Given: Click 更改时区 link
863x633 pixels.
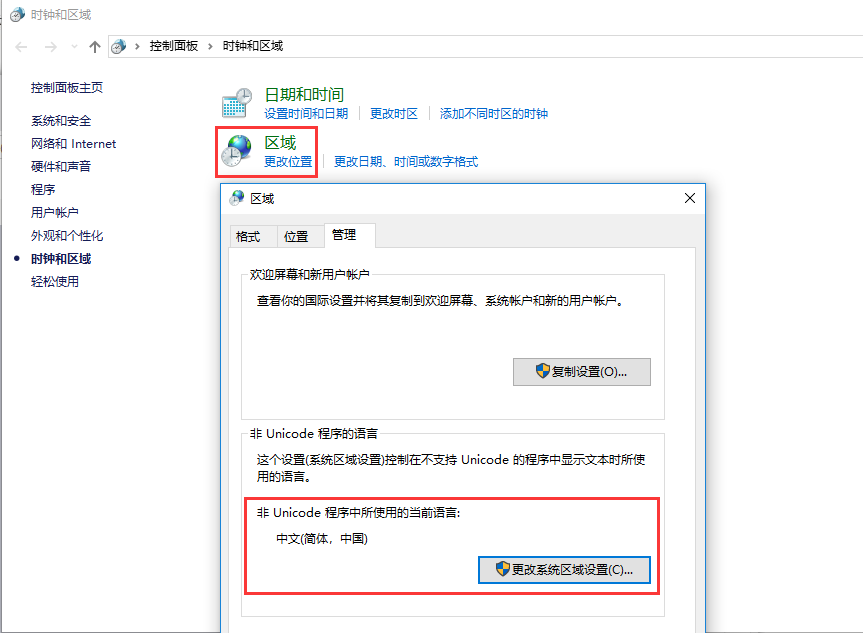Looking at the screenshot, I should pos(394,114).
